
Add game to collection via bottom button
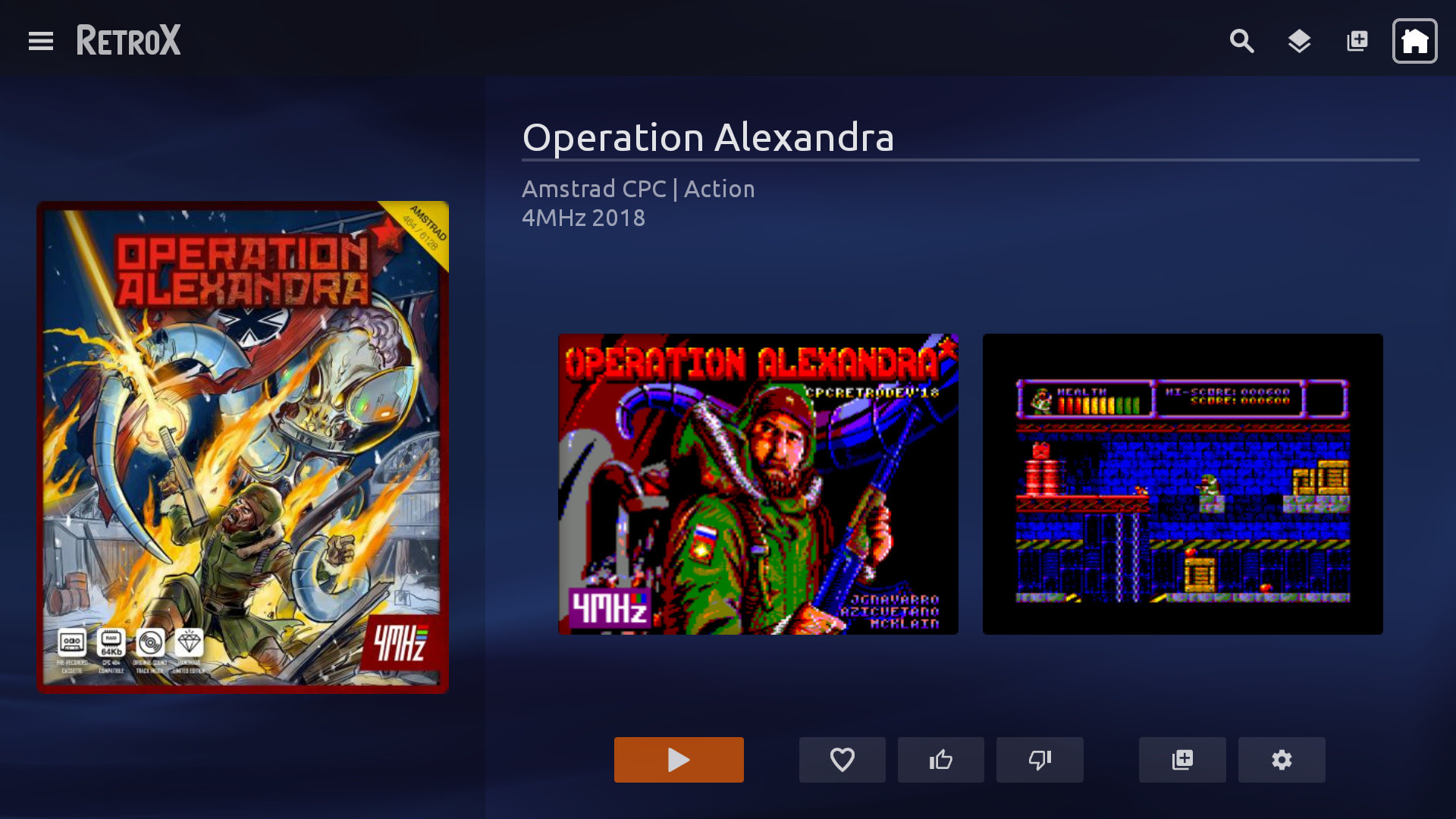(1182, 759)
